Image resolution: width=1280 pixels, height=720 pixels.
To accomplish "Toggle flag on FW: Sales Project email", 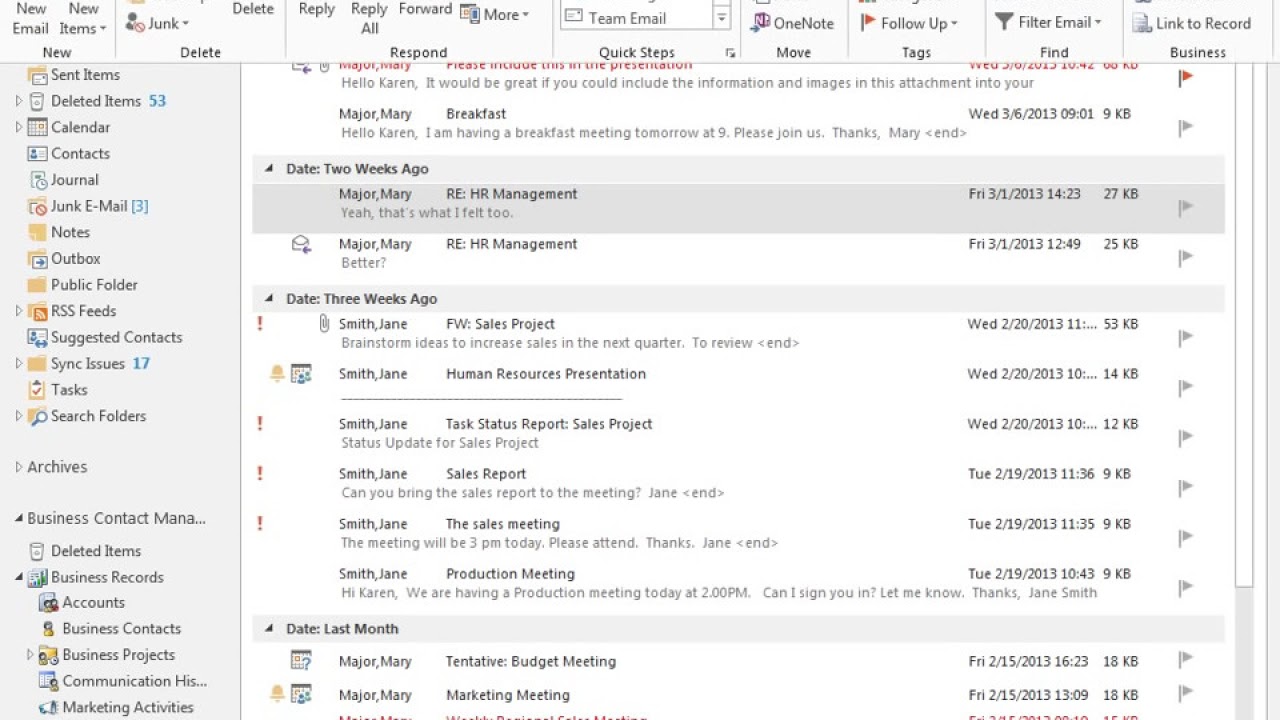I will tap(1186, 337).
